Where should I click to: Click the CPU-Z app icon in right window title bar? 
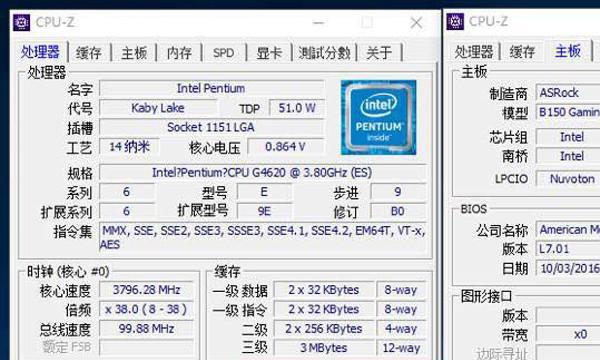[x=455, y=22]
